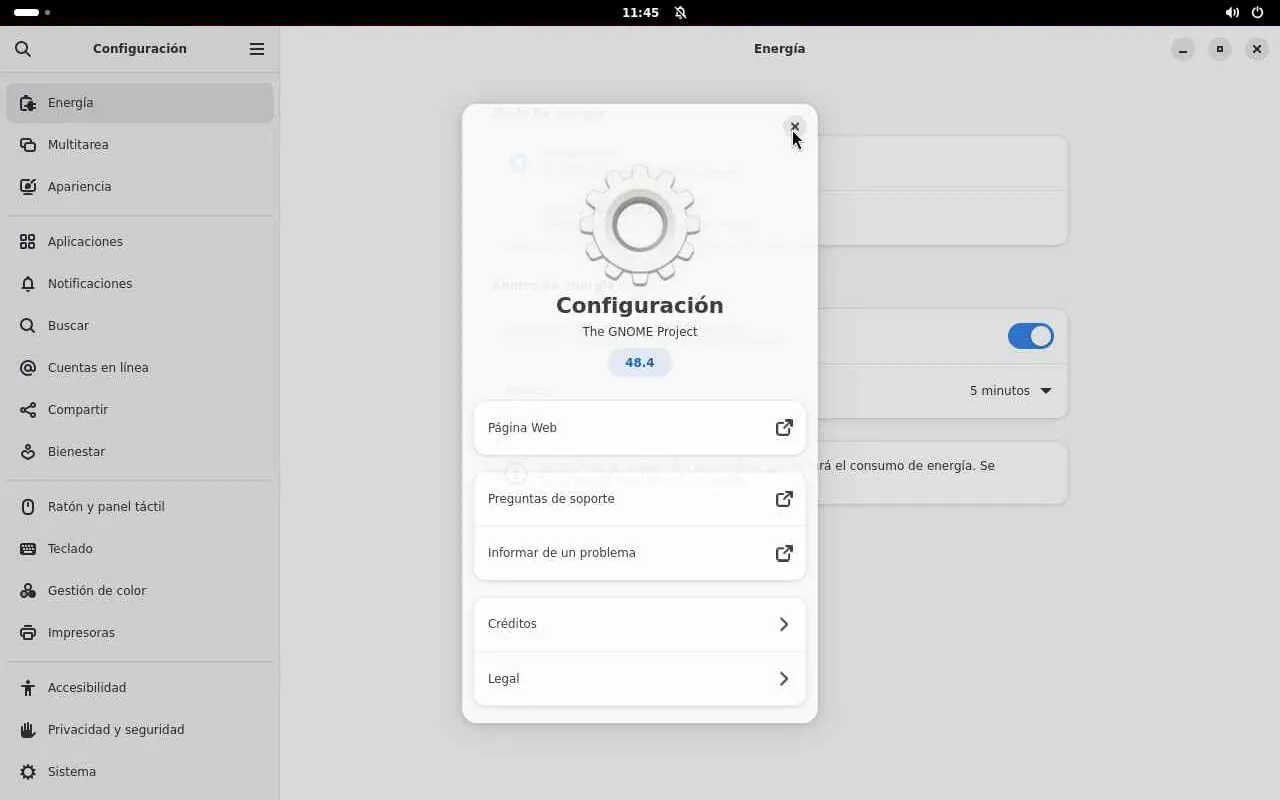Click the search icon in Configuración sidebar
The width and height of the screenshot is (1280, 800).
[x=23, y=49]
